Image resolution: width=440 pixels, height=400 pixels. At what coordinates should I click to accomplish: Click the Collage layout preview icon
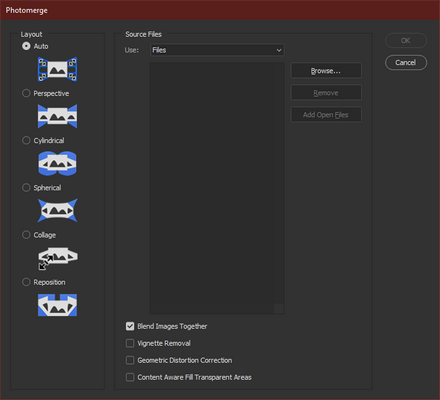point(57,258)
